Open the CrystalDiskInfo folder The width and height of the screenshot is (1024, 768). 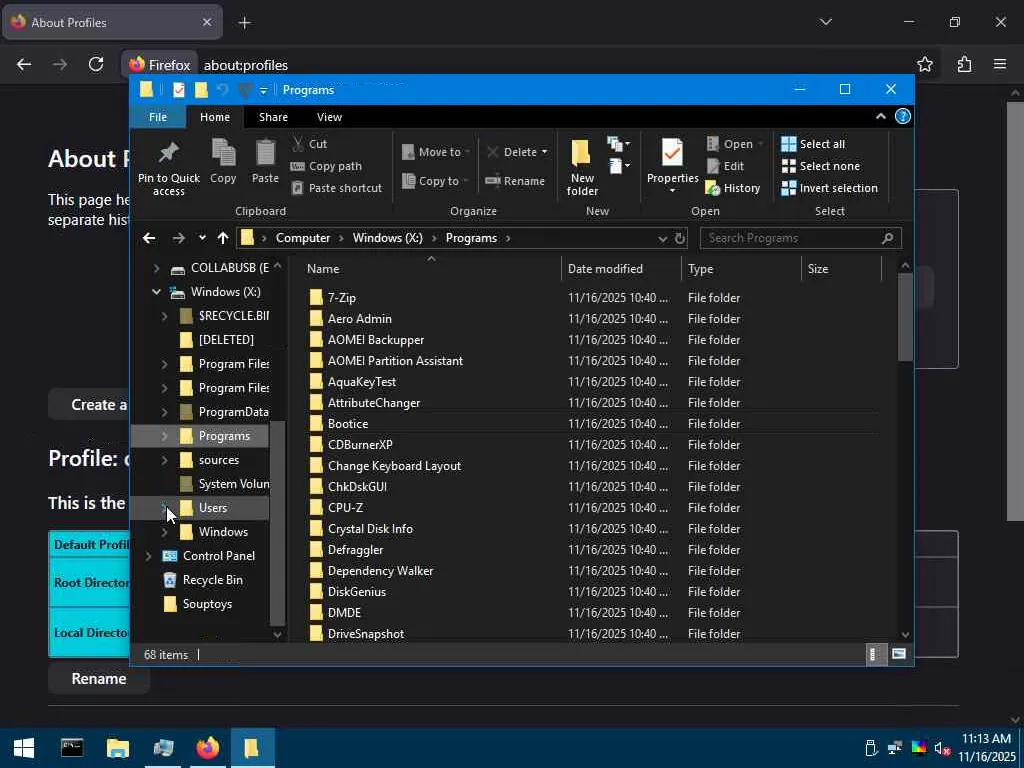pyautogui.click(x=370, y=529)
